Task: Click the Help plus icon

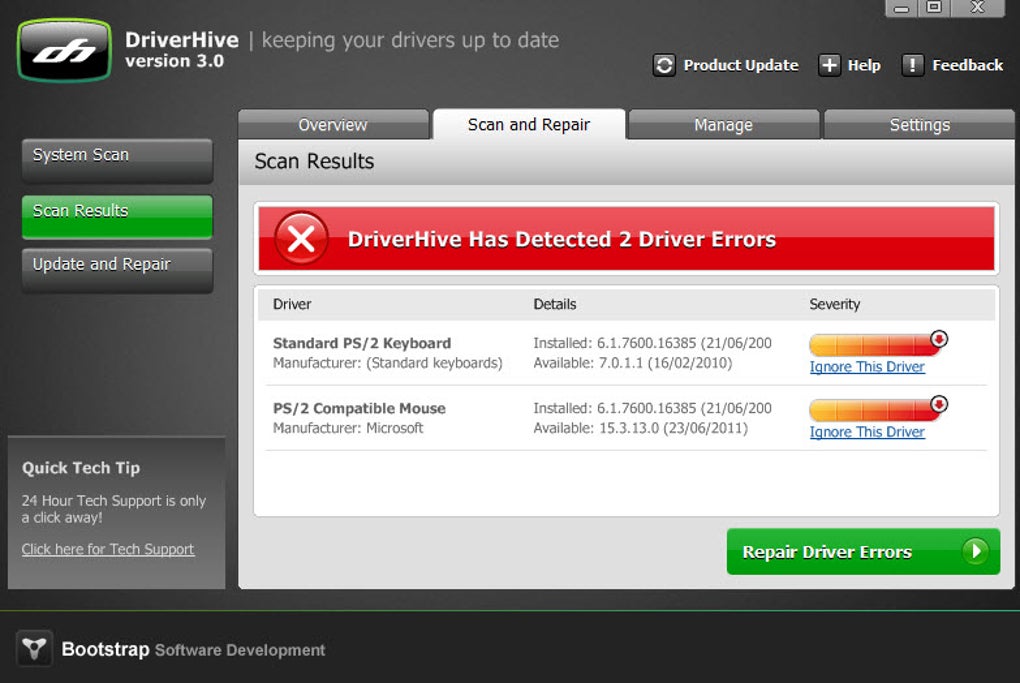Action: 829,65
